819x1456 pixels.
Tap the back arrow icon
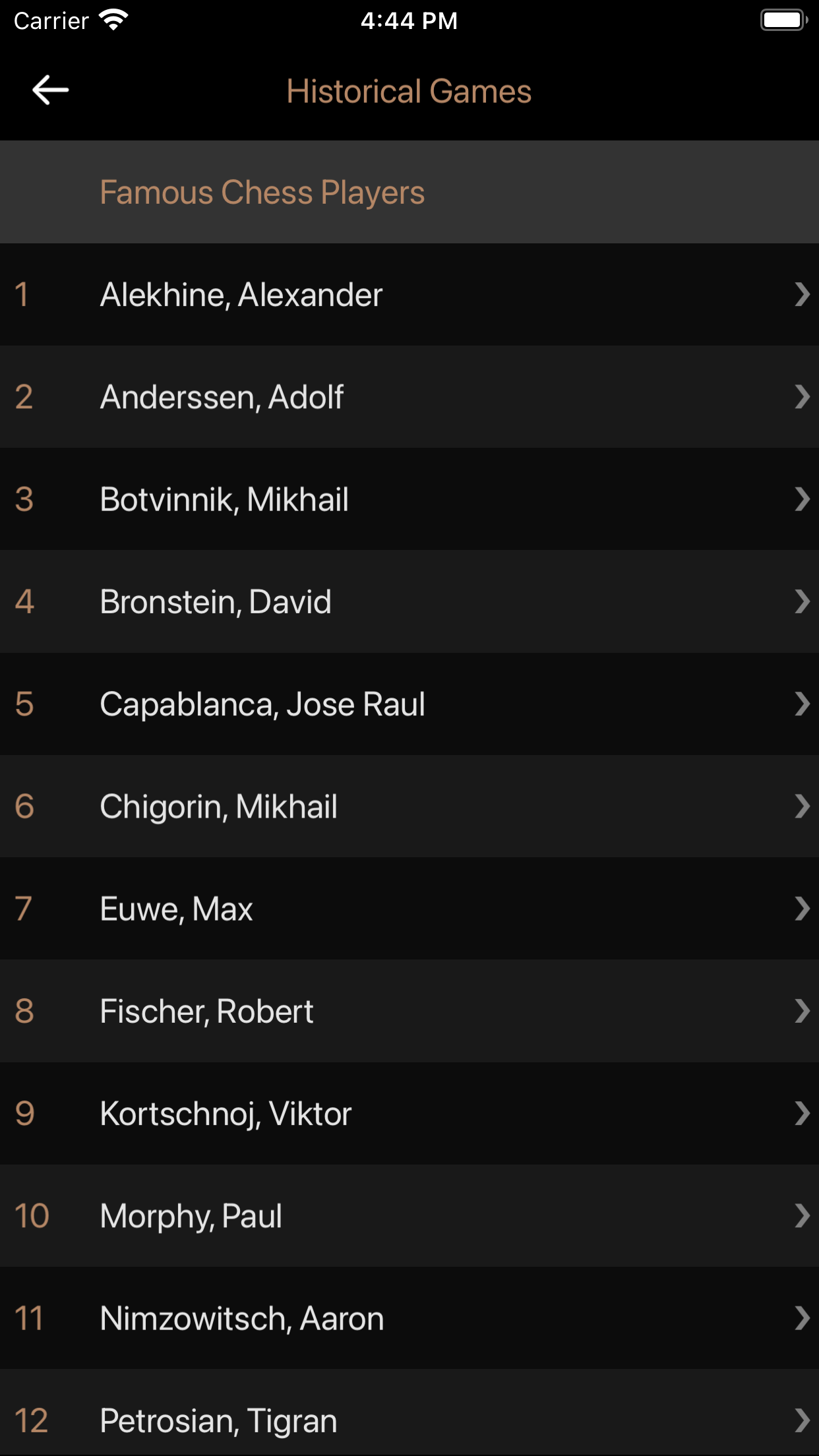click(51, 90)
